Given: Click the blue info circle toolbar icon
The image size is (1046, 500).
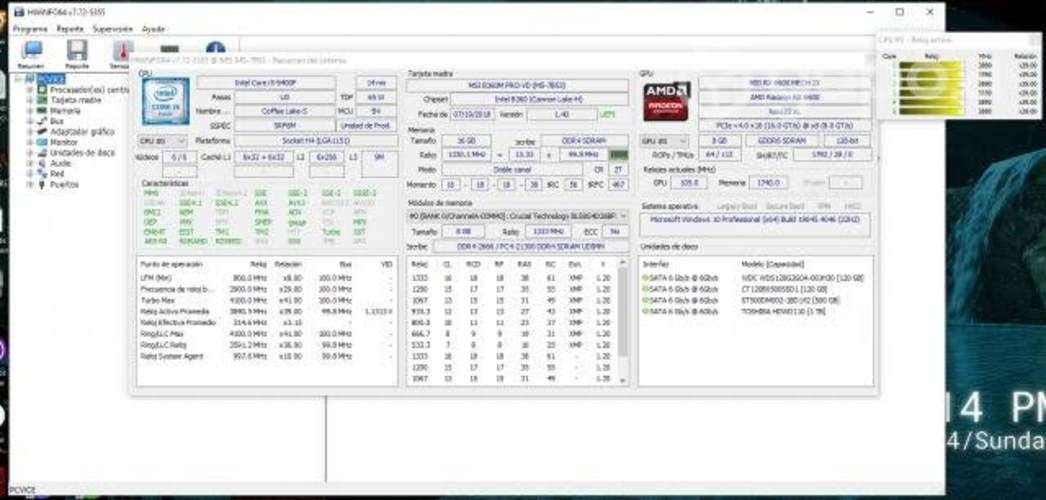Looking at the screenshot, I should [215, 47].
